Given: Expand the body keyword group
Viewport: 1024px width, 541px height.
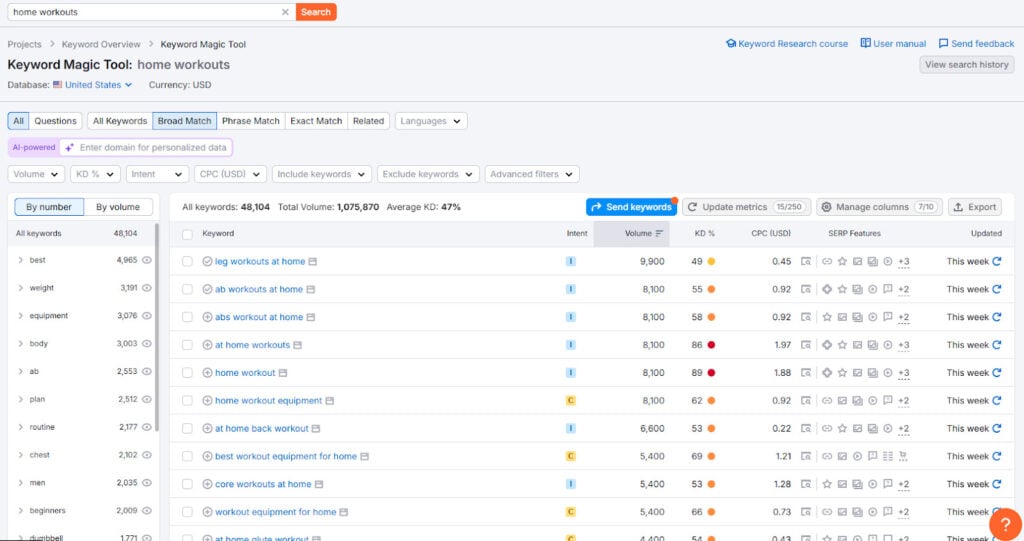Looking at the screenshot, I should point(21,344).
